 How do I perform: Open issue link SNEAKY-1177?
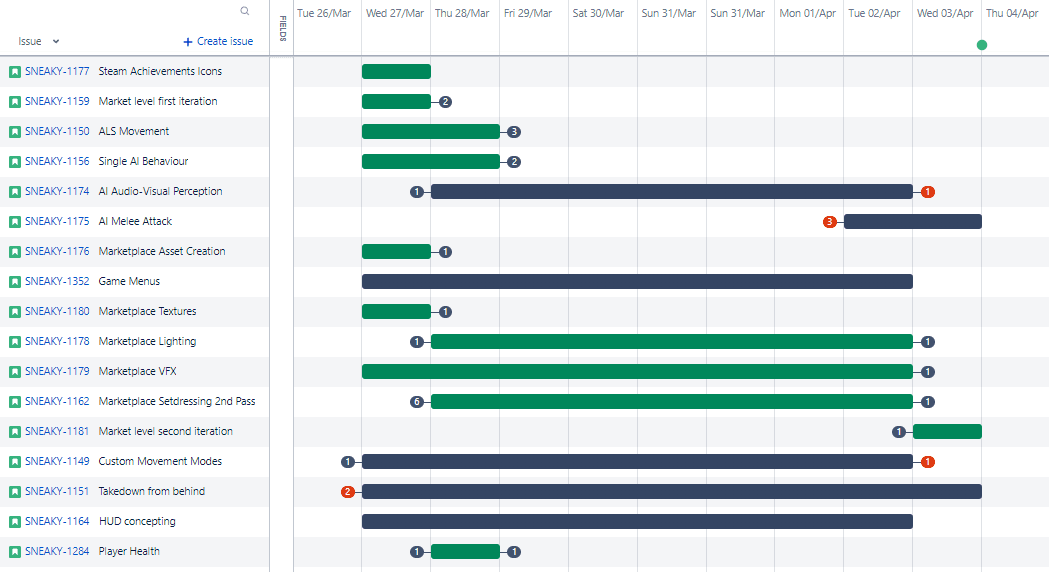coord(57,71)
